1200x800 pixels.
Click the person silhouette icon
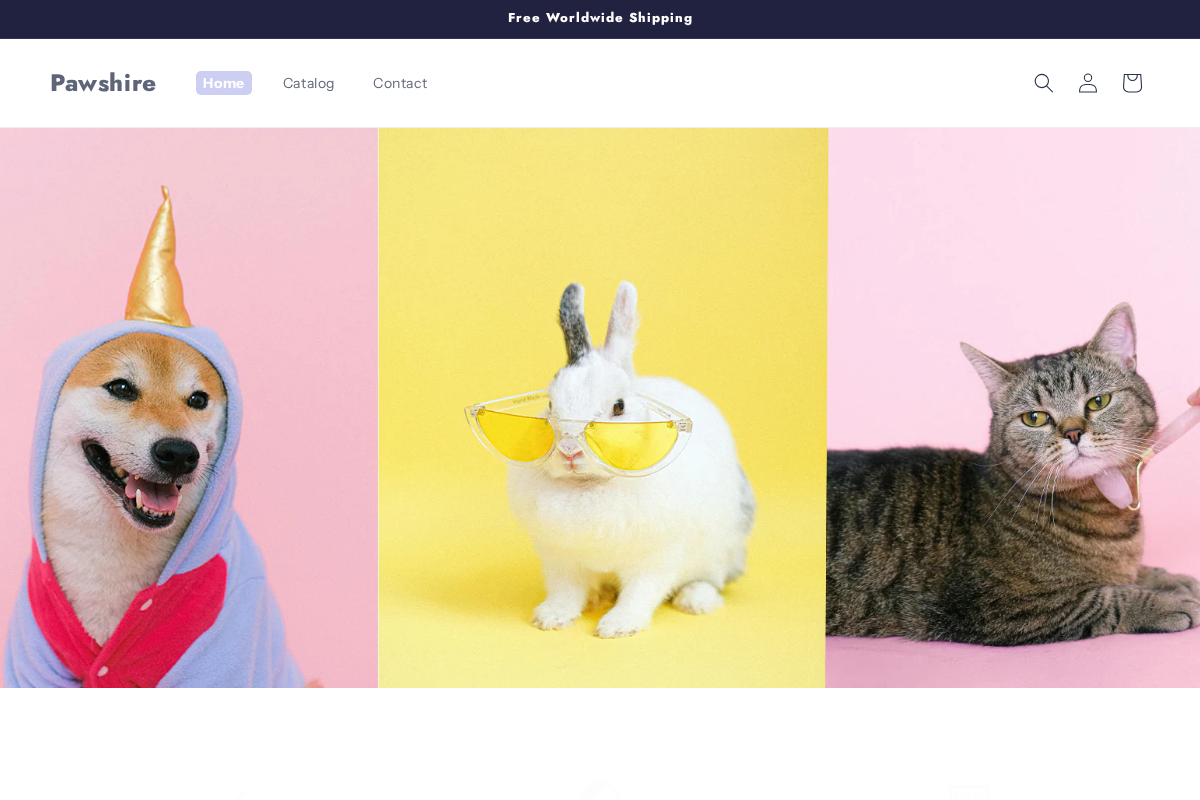(x=1087, y=83)
